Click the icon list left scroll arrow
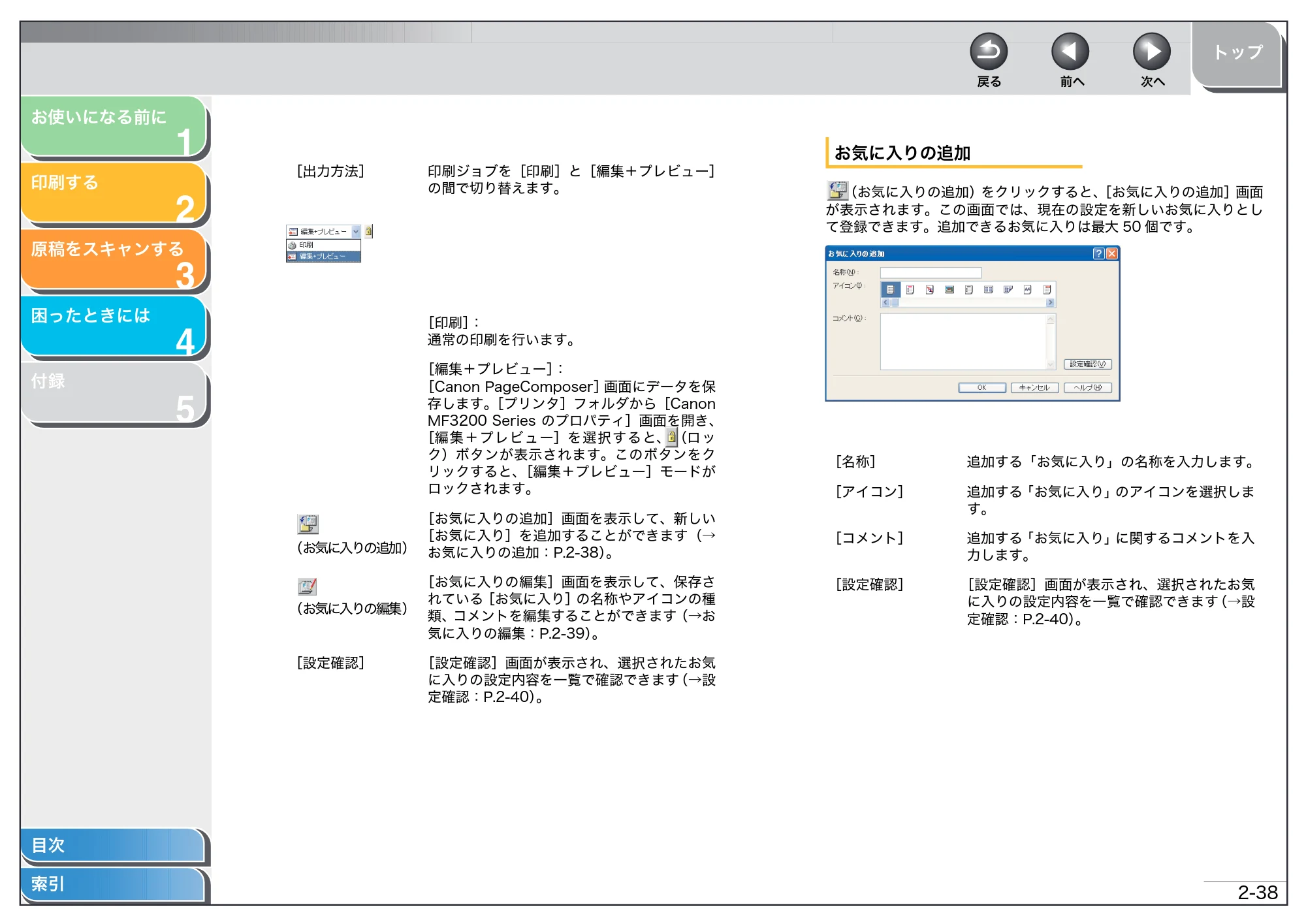1306x924 pixels. click(x=885, y=303)
